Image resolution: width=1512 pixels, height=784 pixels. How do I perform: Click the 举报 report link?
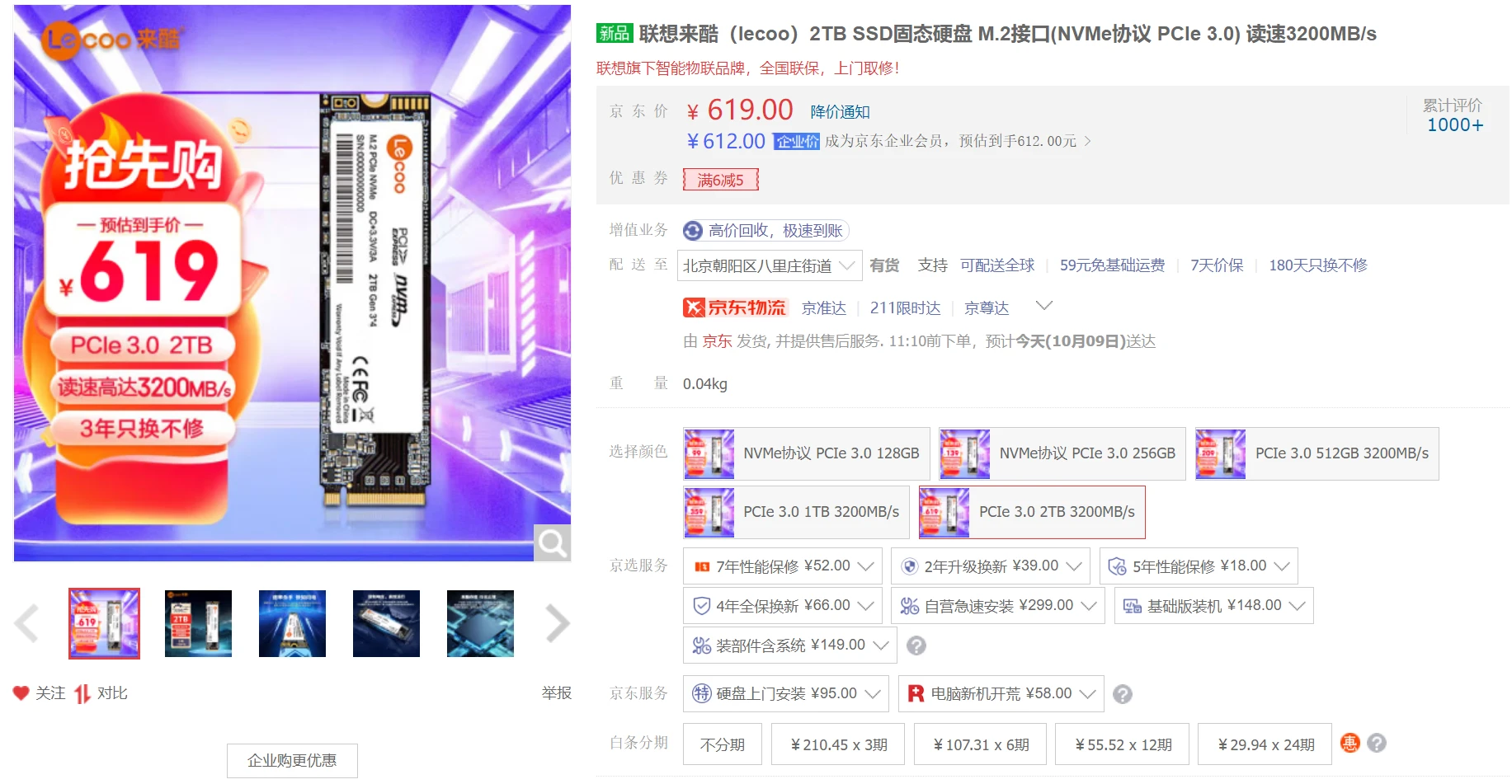(x=556, y=693)
